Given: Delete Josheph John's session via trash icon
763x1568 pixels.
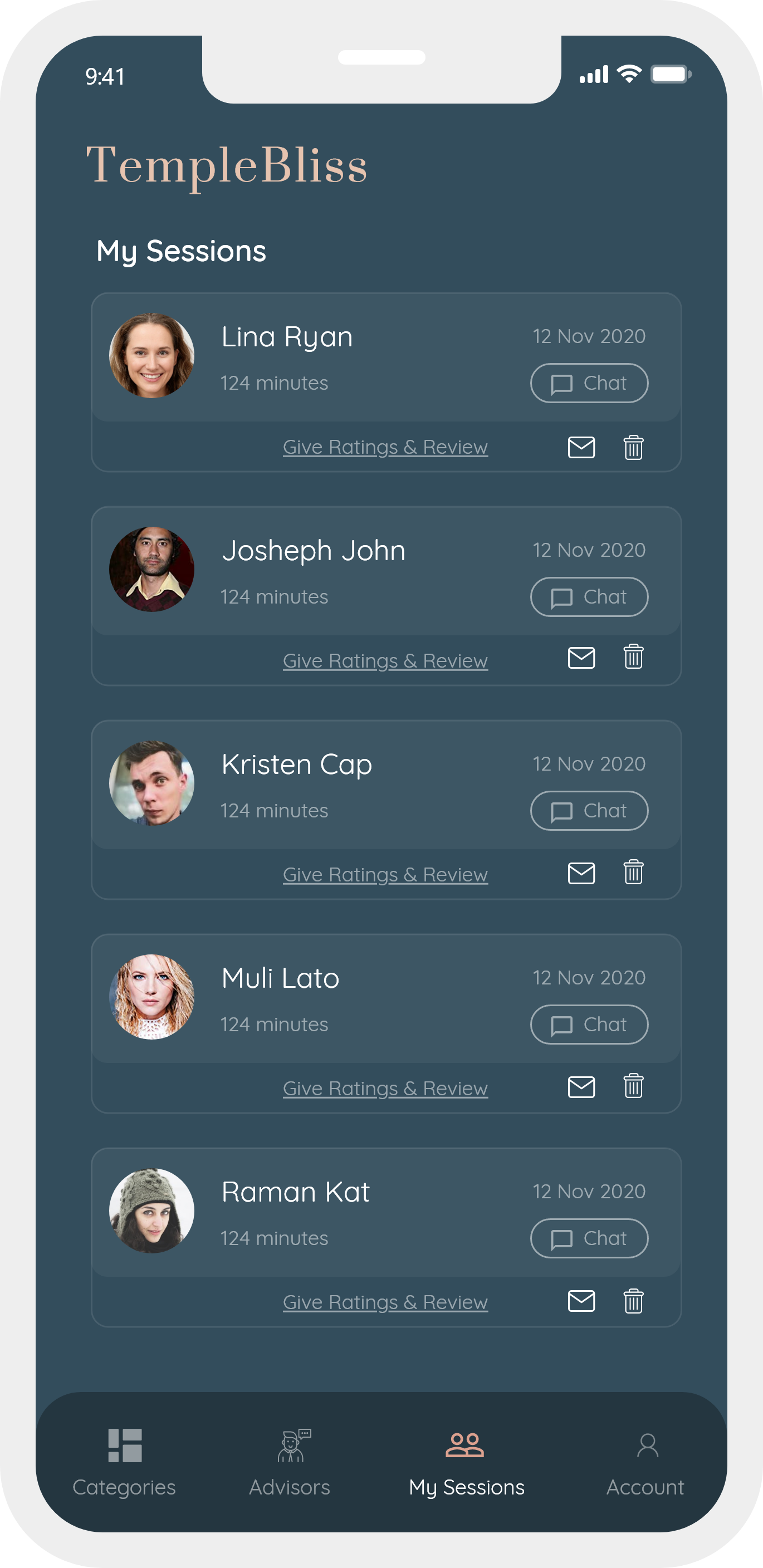Looking at the screenshot, I should tap(633, 657).
